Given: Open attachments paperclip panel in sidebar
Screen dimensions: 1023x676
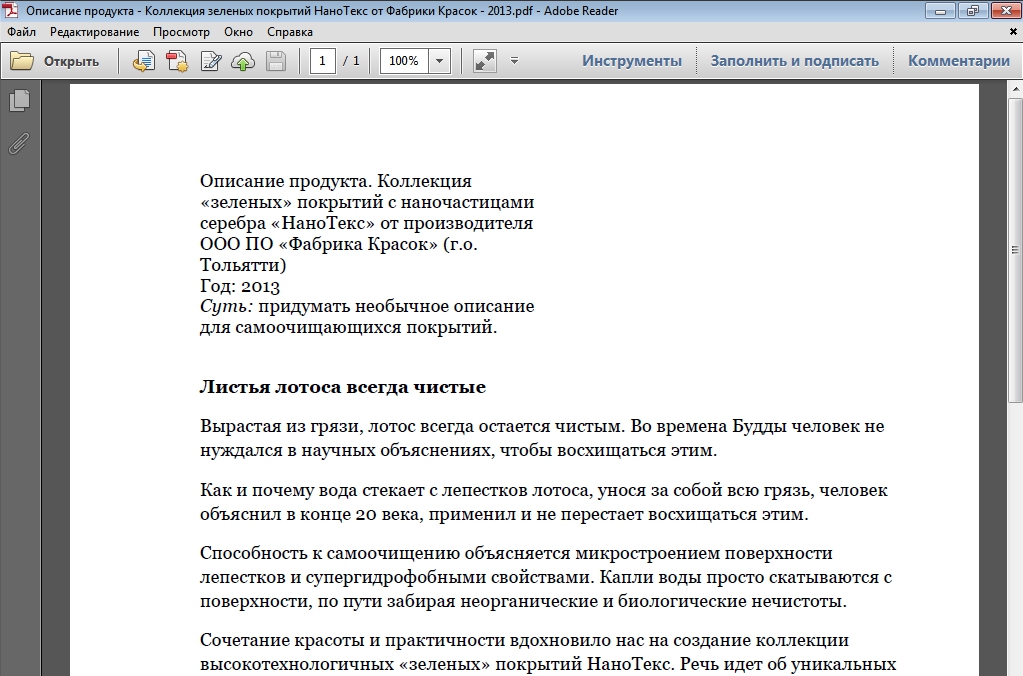Looking at the screenshot, I should pyautogui.click(x=20, y=144).
